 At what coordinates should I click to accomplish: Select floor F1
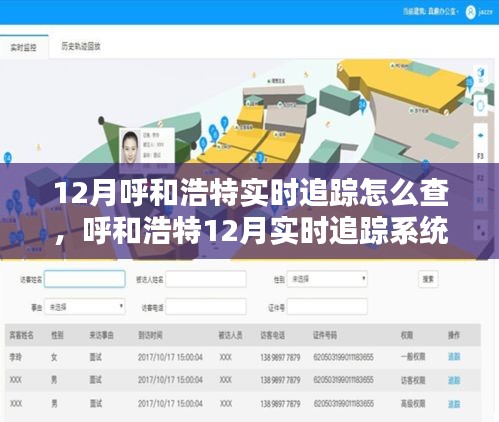(x=480, y=201)
